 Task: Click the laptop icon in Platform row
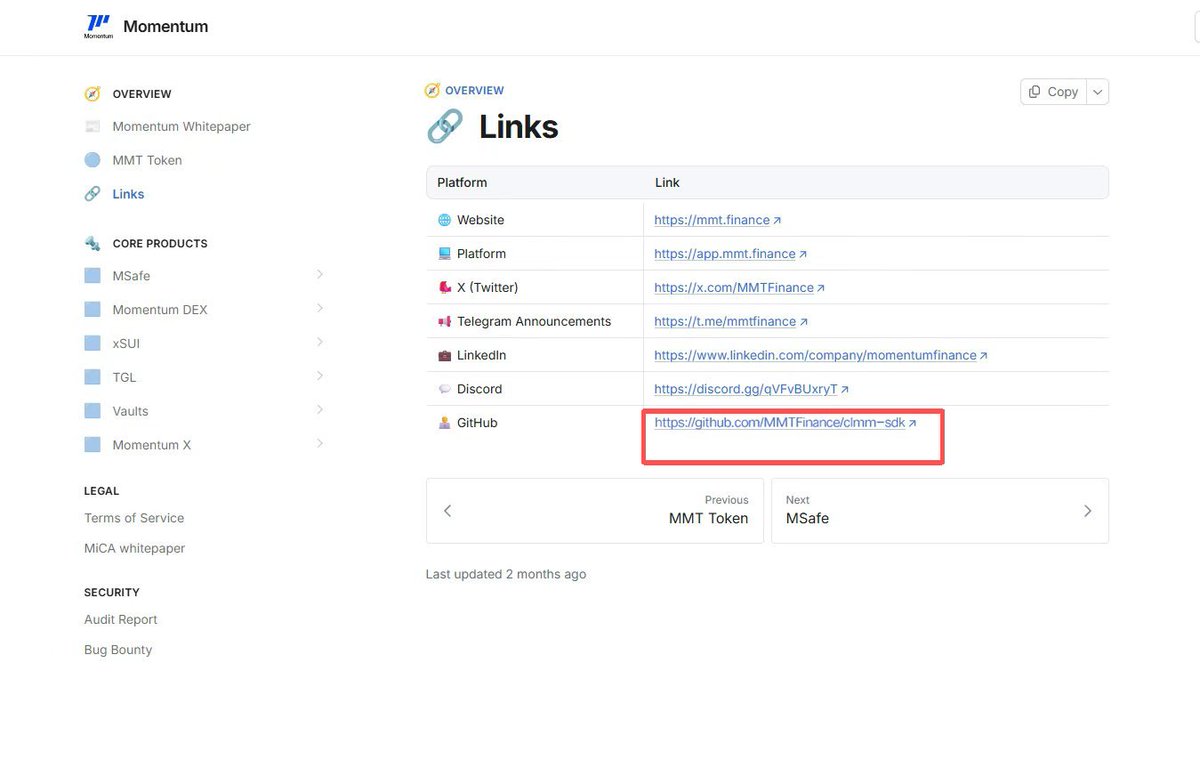444,254
